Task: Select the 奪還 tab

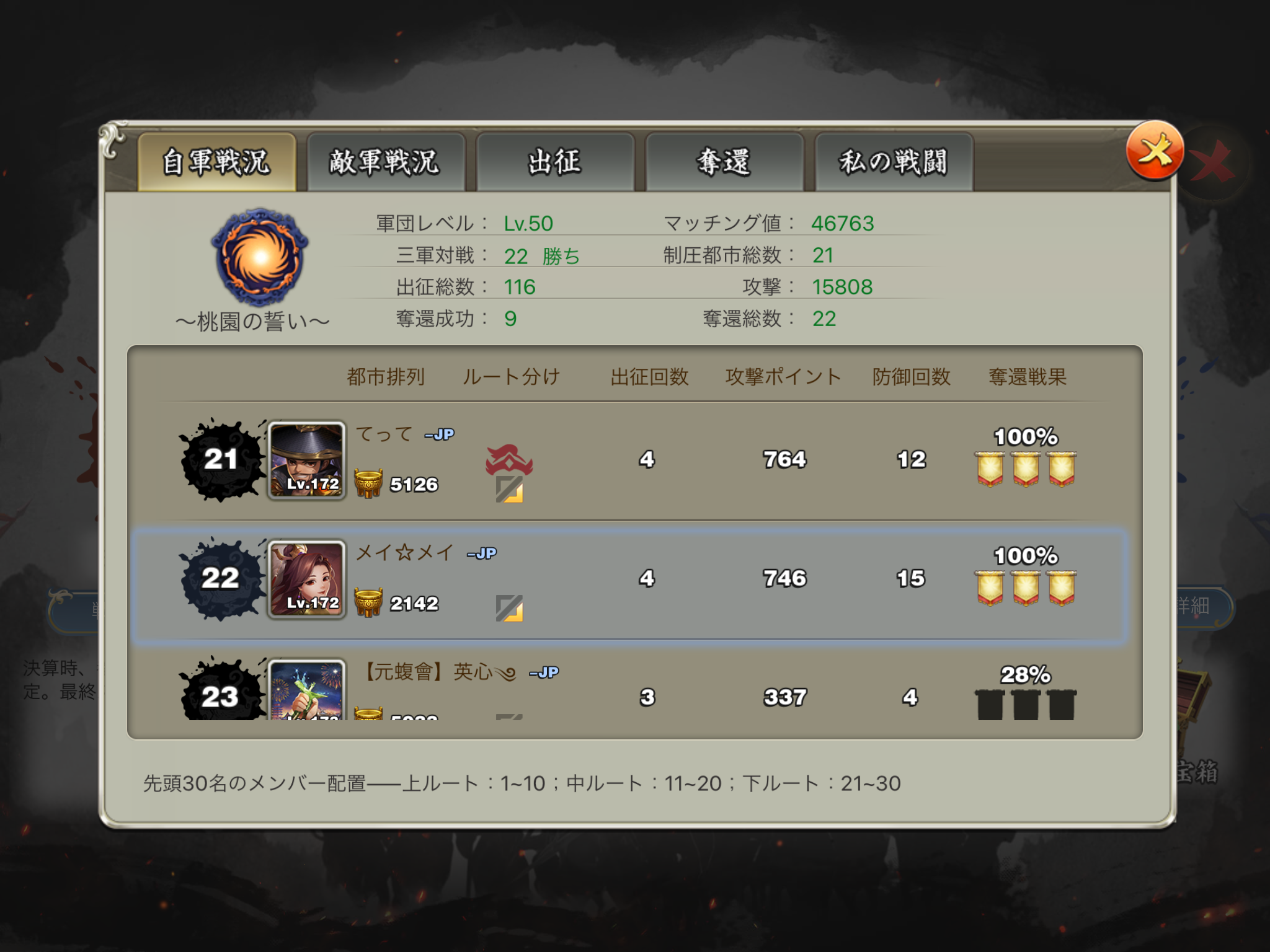Action: (724, 162)
